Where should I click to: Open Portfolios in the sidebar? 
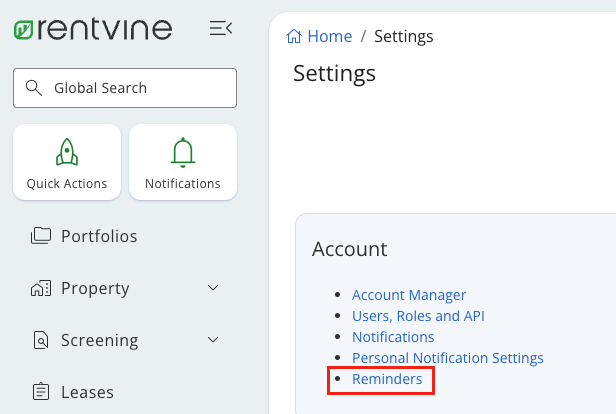(99, 237)
